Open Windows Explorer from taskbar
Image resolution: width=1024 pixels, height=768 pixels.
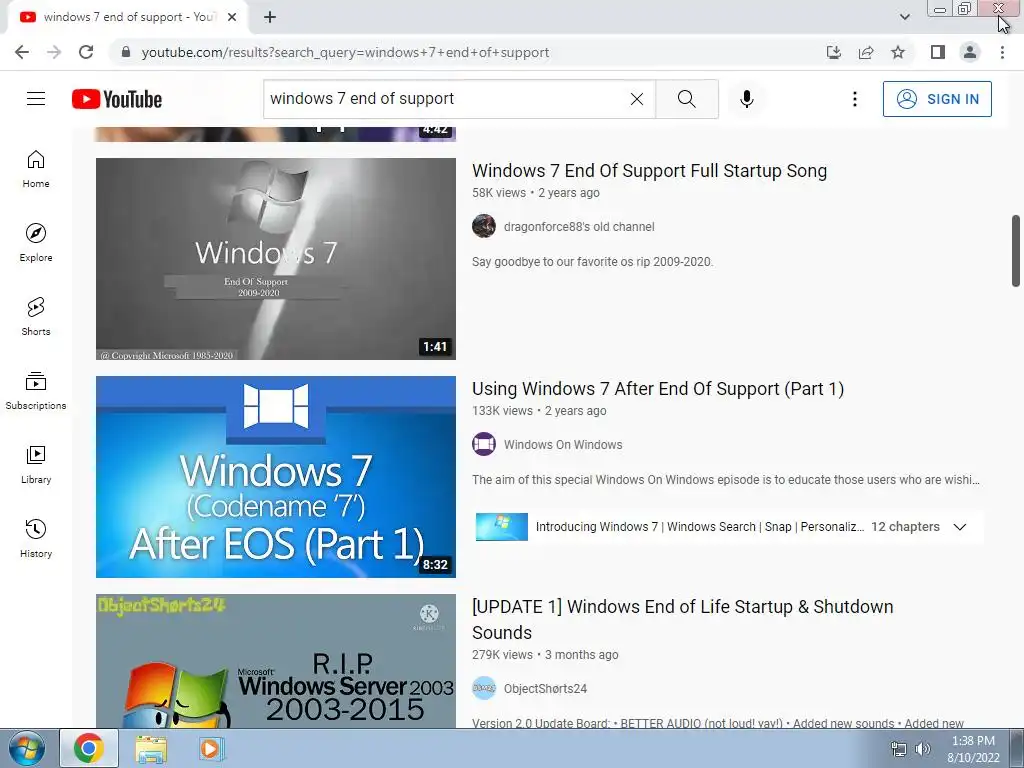pos(151,749)
